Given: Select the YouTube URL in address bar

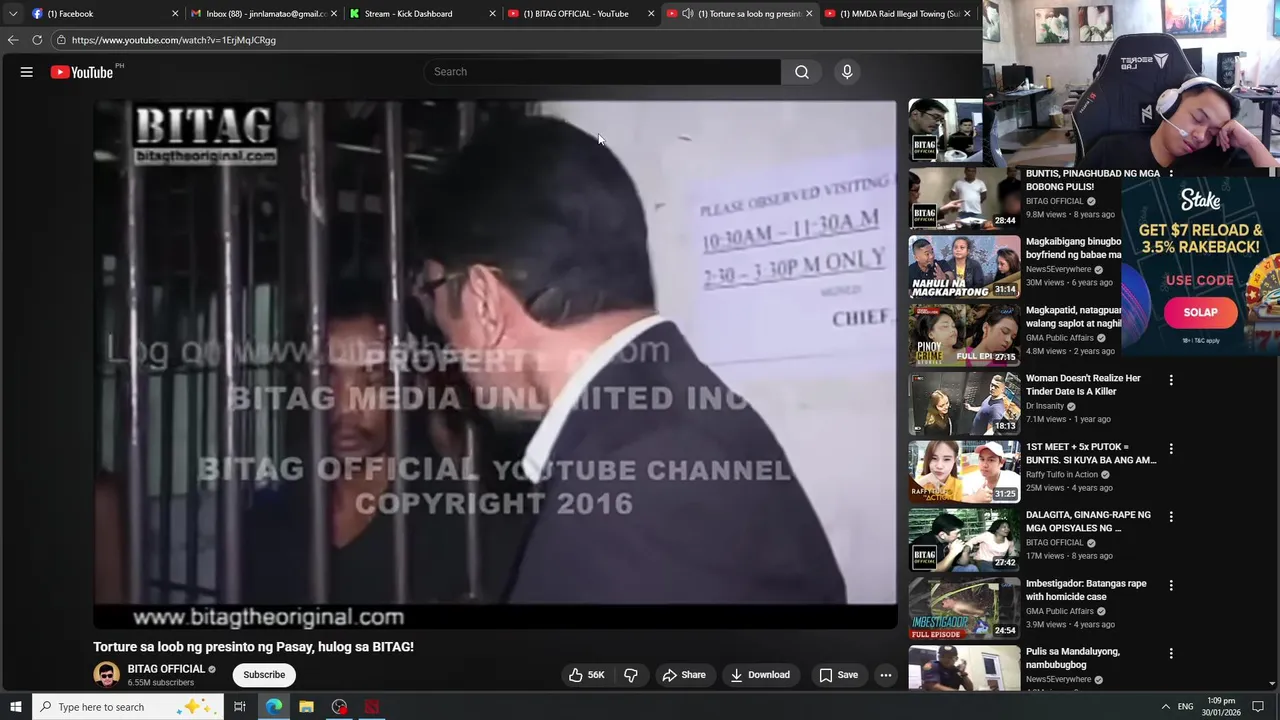Looking at the screenshot, I should (174, 40).
